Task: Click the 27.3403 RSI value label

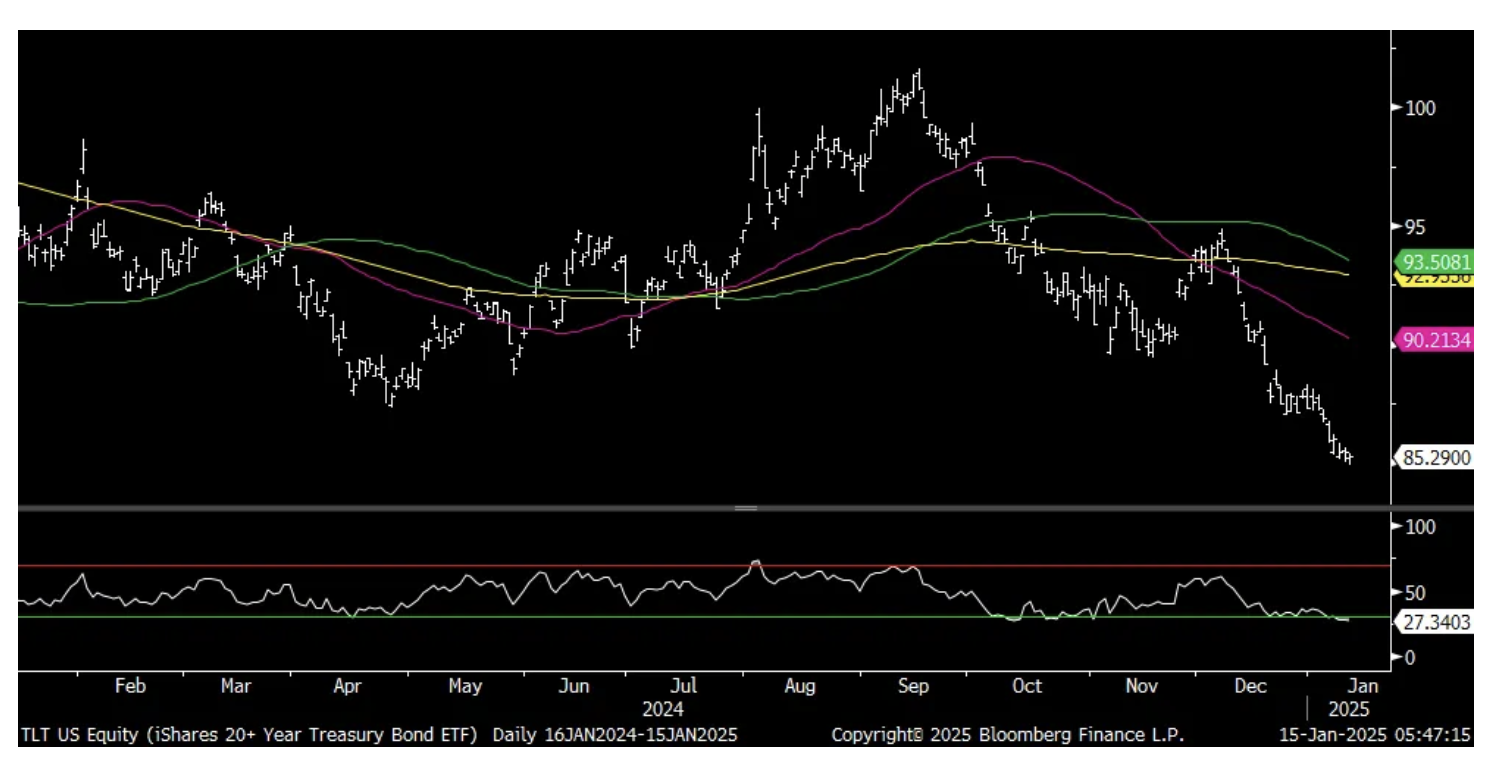Action: (x=1436, y=622)
